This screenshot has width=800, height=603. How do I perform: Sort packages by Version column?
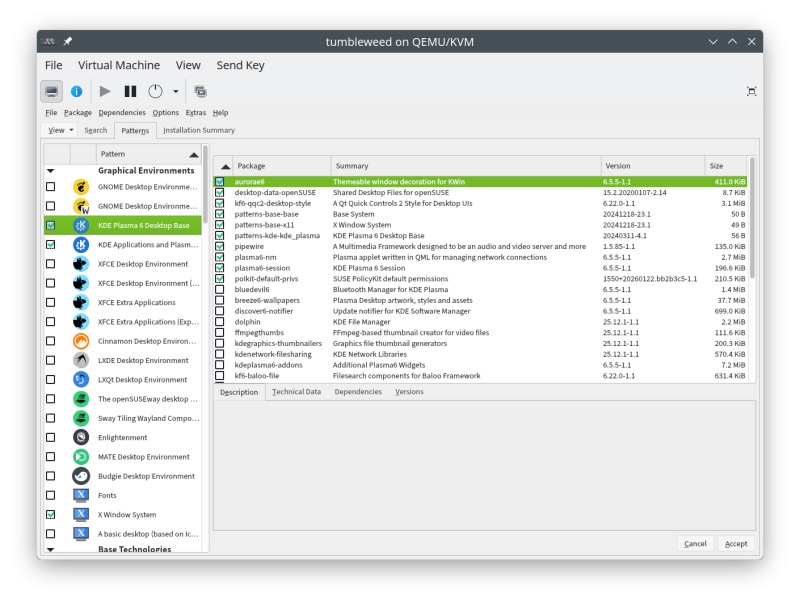pyautogui.click(x=653, y=166)
